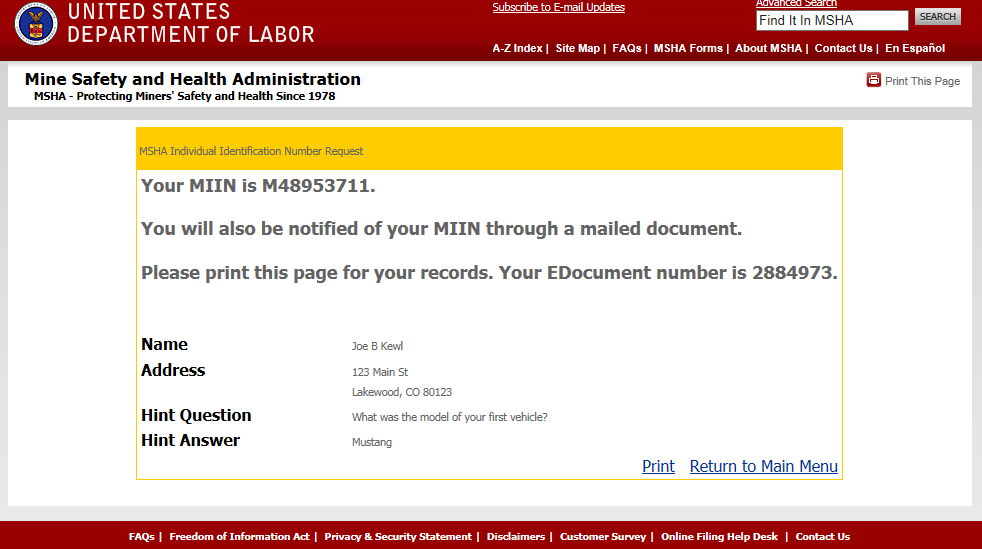Click the Print This Page link text
Image resolution: width=982 pixels, height=549 pixels.
pyautogui.click(x=922, y=81)
